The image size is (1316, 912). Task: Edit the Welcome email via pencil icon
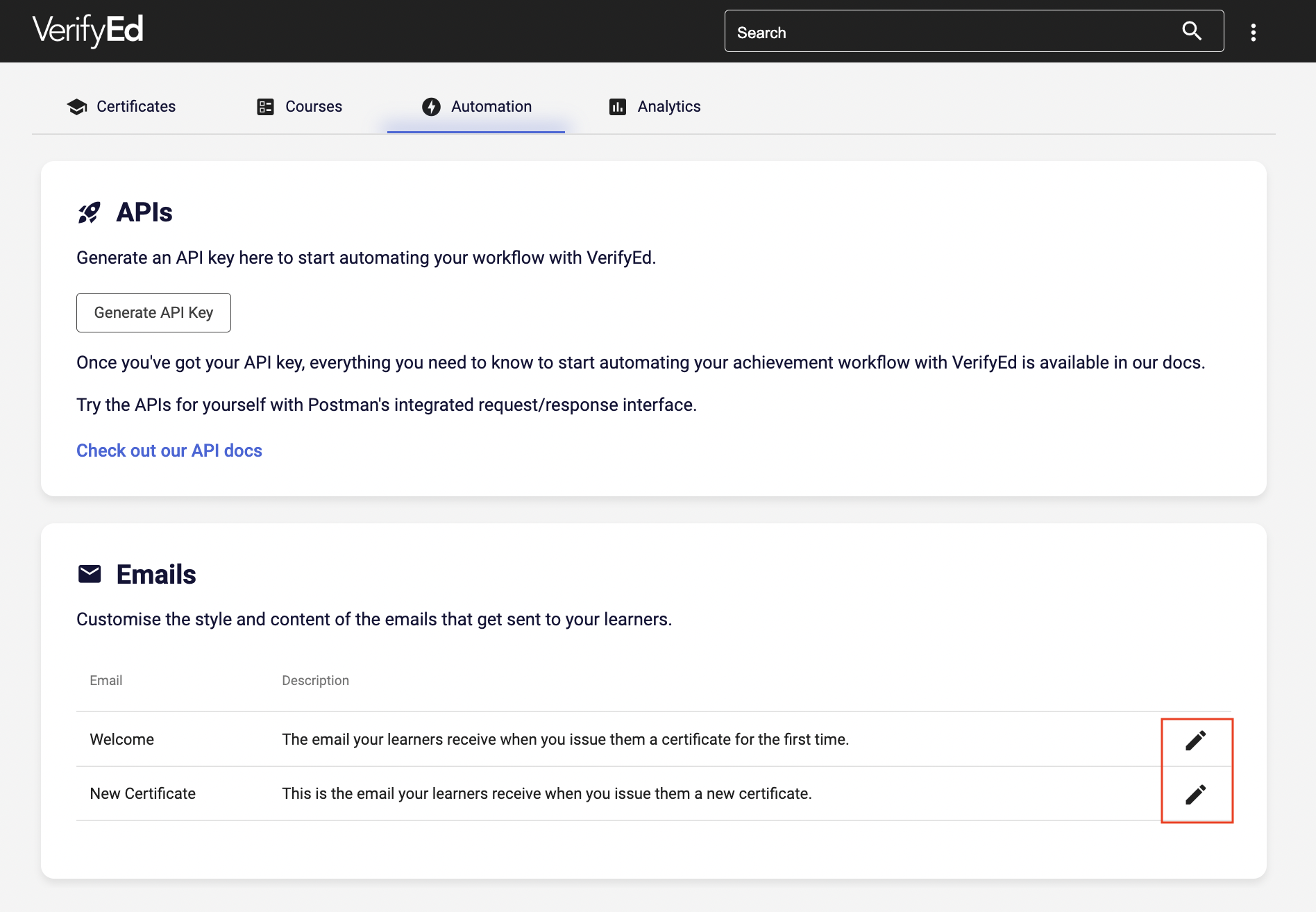(1196, 739)
